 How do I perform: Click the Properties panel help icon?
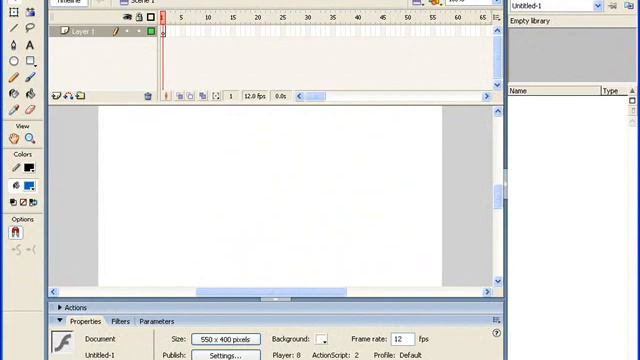point(496,333)
